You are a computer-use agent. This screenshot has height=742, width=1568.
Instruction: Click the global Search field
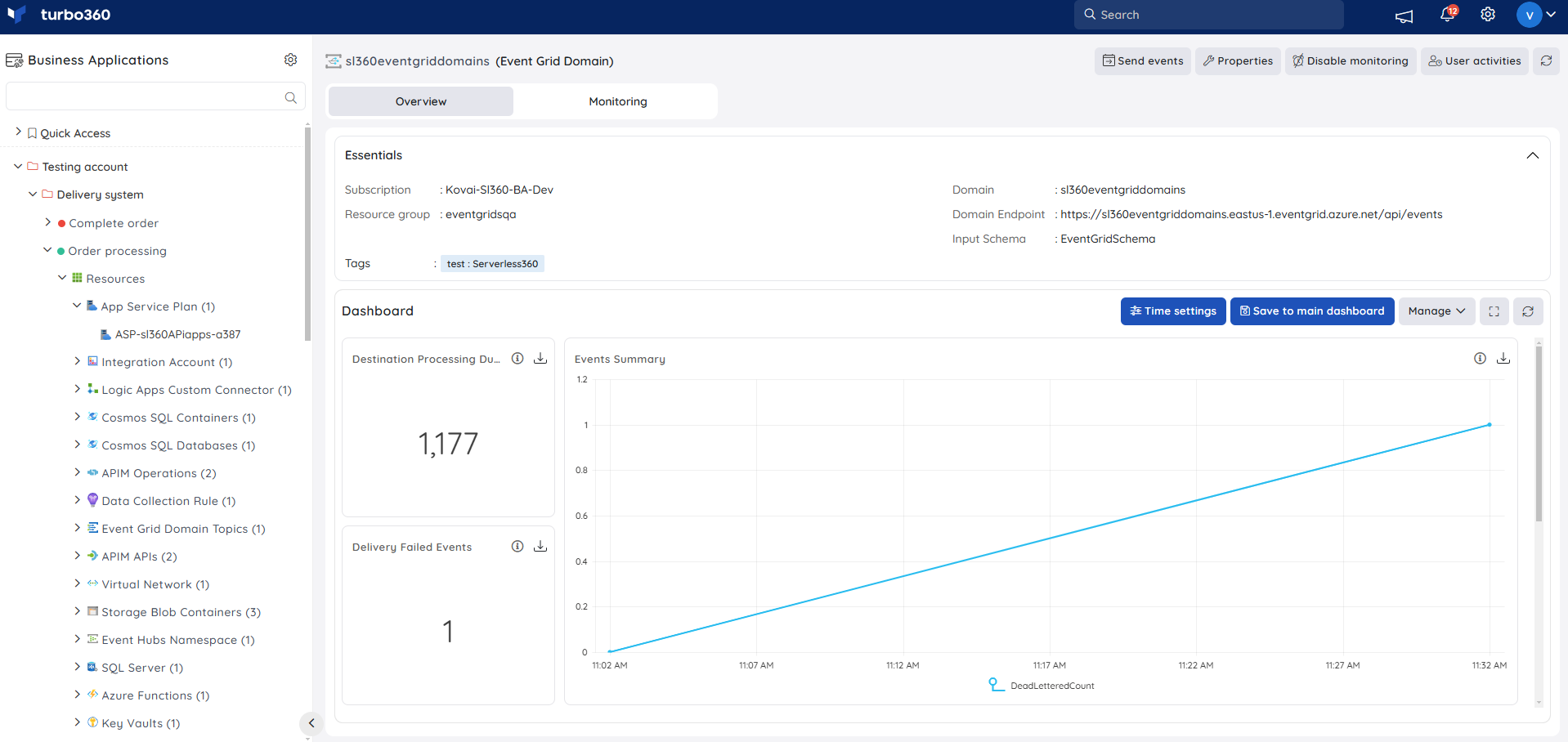pyautogui.click(x=1208, y=15)
